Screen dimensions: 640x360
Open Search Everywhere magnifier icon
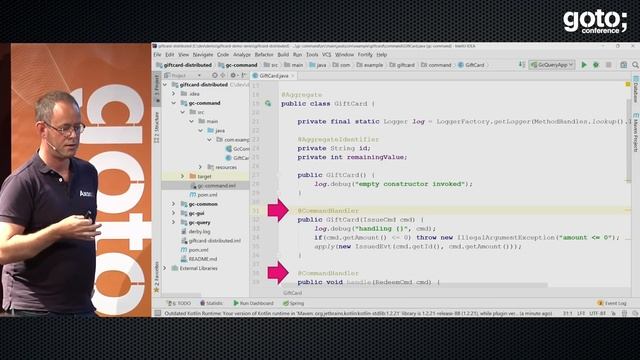point(635,64)
